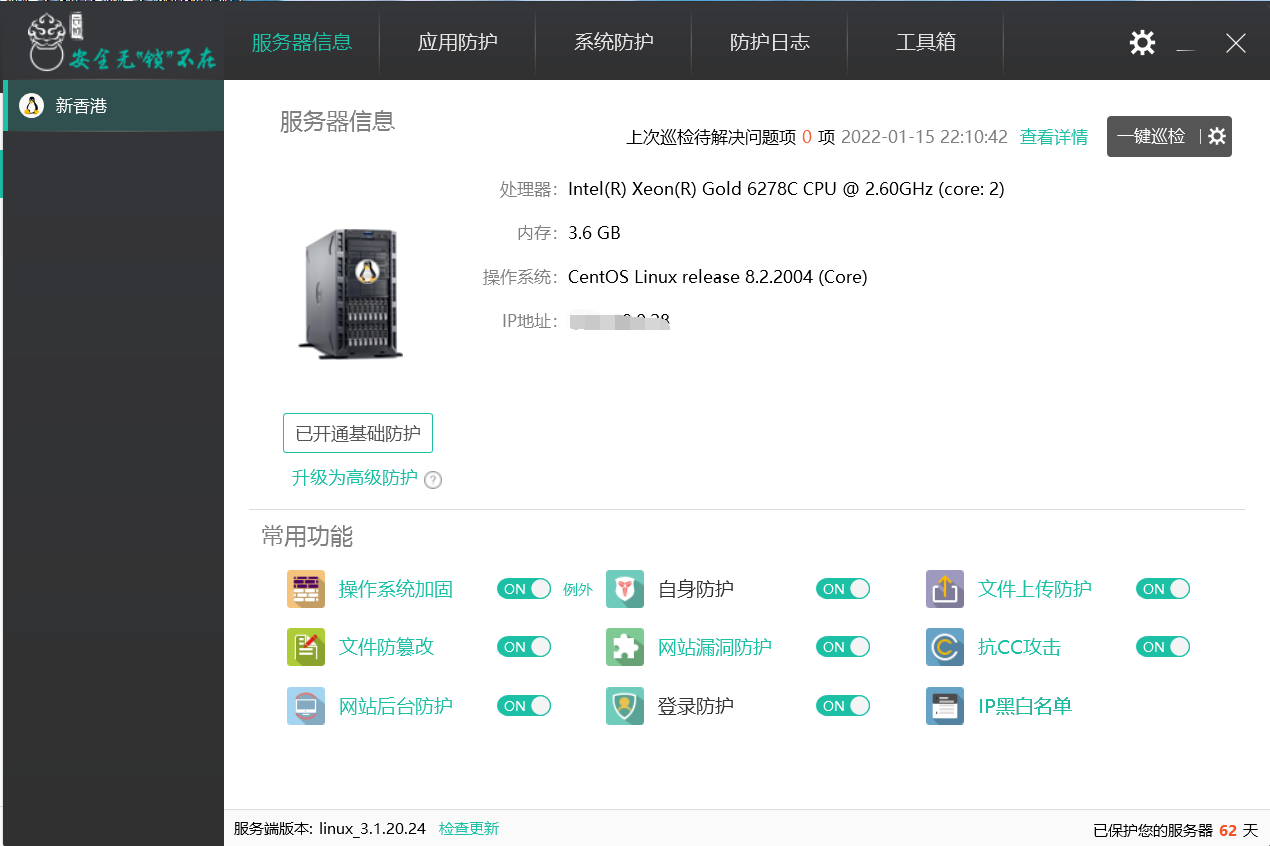The image size is (1270, 846).
Task: Switch to 防护日志 tab
Action: pos(769,42)
